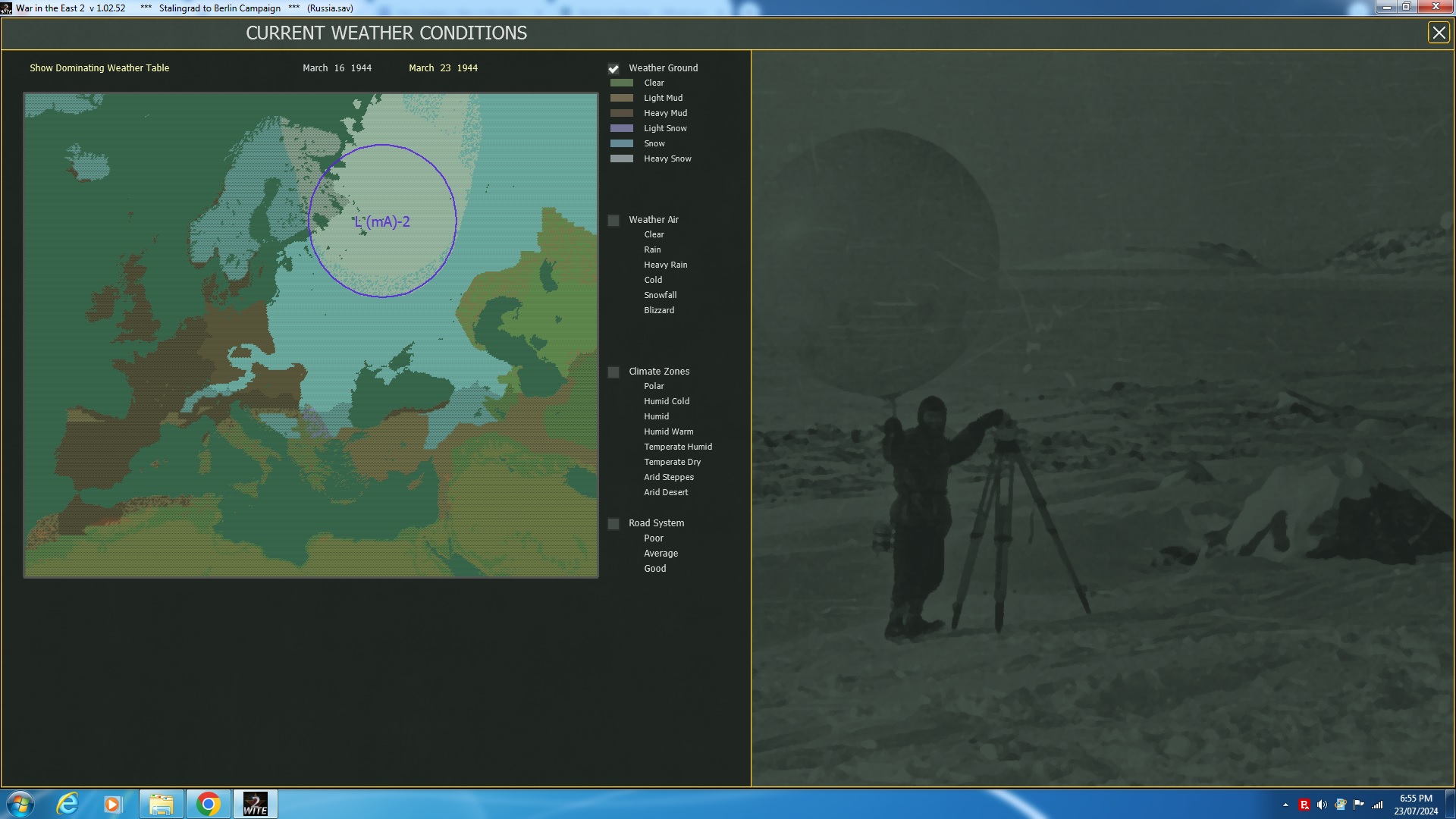Image resolution: width=1456 pixels, height=819 pixels.
Task: Open Google Chrome from taskbar
Action: pos(208,805)
